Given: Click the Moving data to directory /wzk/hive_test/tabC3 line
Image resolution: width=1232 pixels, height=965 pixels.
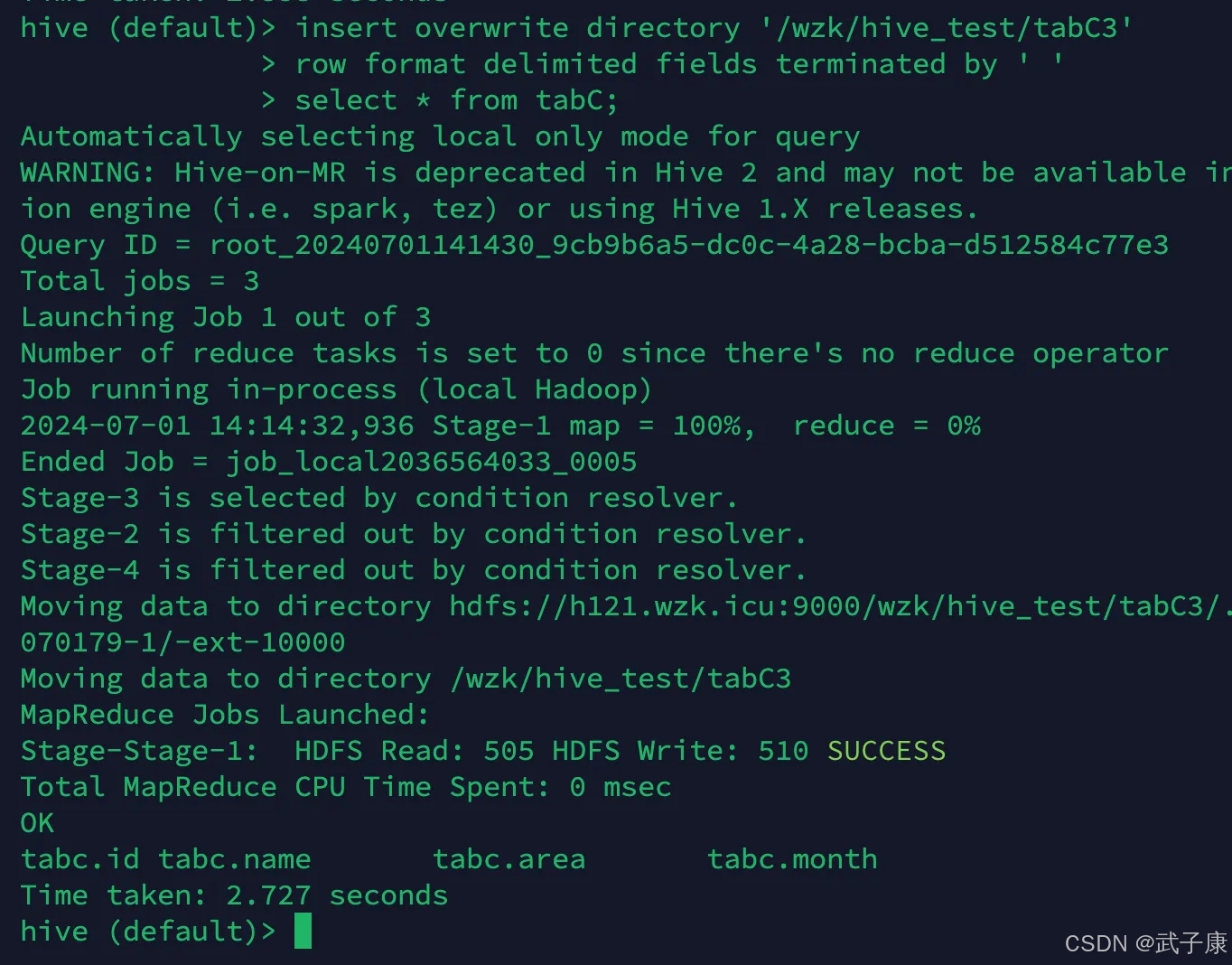Looking at the screenshot, I should (406, 679).
